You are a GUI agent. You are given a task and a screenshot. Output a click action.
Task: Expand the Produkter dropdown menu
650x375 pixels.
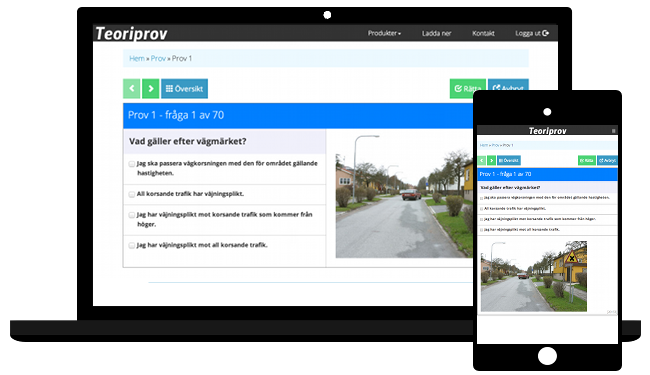[x=384, y=33]
